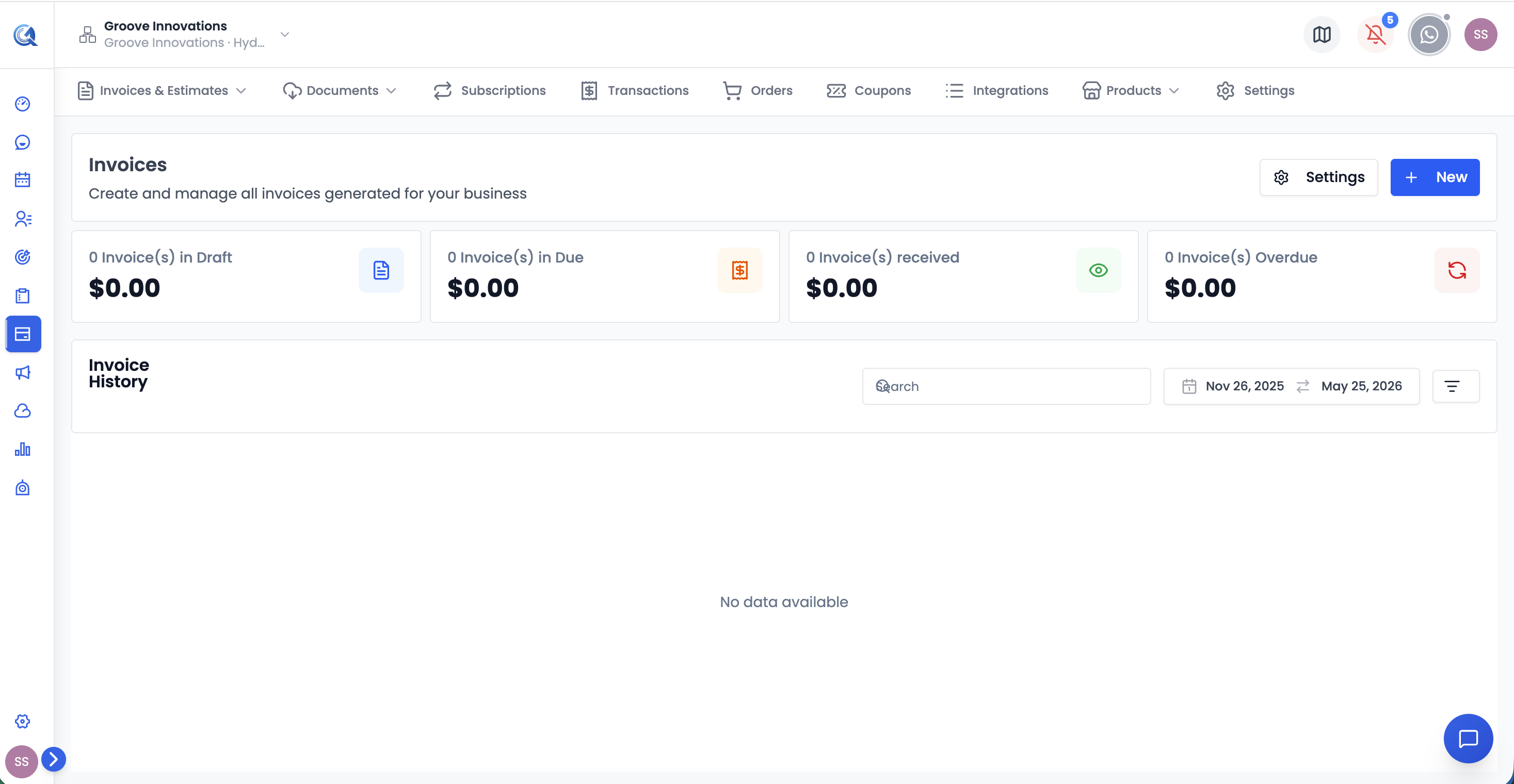Click the 'Invoice History' heading

pyautogui.click(x=119, y=373)
